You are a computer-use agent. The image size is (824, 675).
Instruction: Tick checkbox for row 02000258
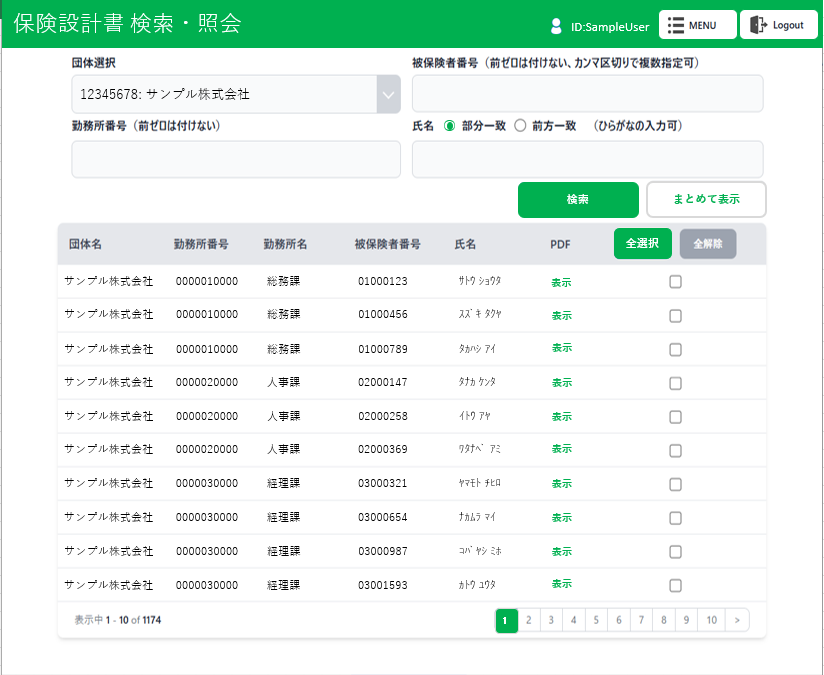(675, 417)
